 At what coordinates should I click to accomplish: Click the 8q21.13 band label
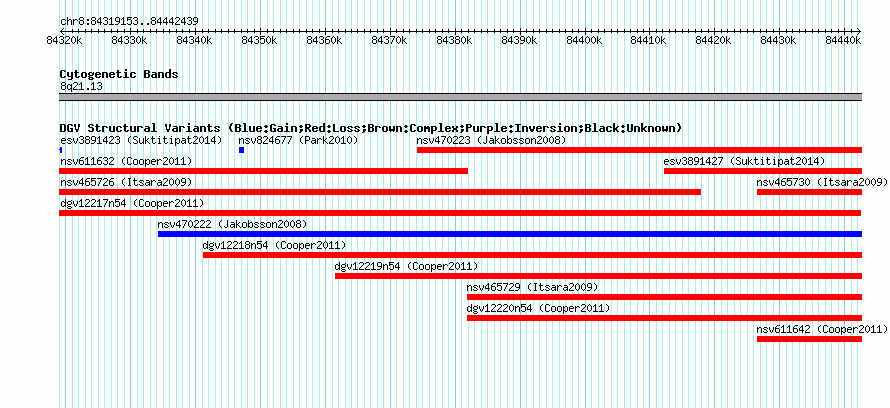(81, 86)
